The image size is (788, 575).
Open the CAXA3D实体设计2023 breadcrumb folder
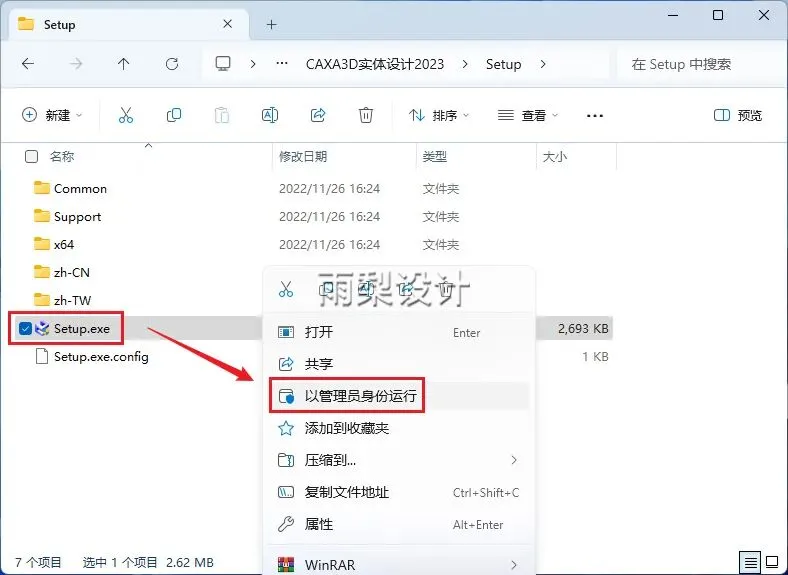tap(375, 64)
